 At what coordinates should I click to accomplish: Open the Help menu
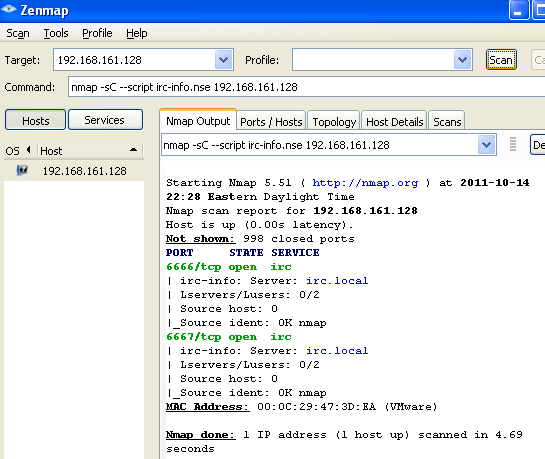(137, 33)
